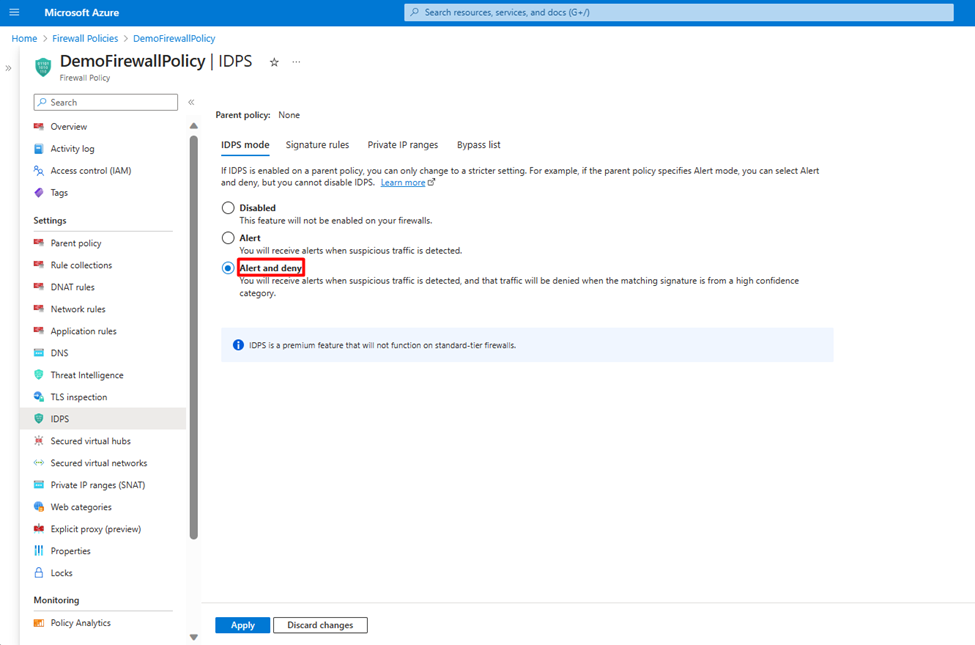The image size is (975, 645).
Task: Open the hamburger portal menu
Action: click(14, 12)
